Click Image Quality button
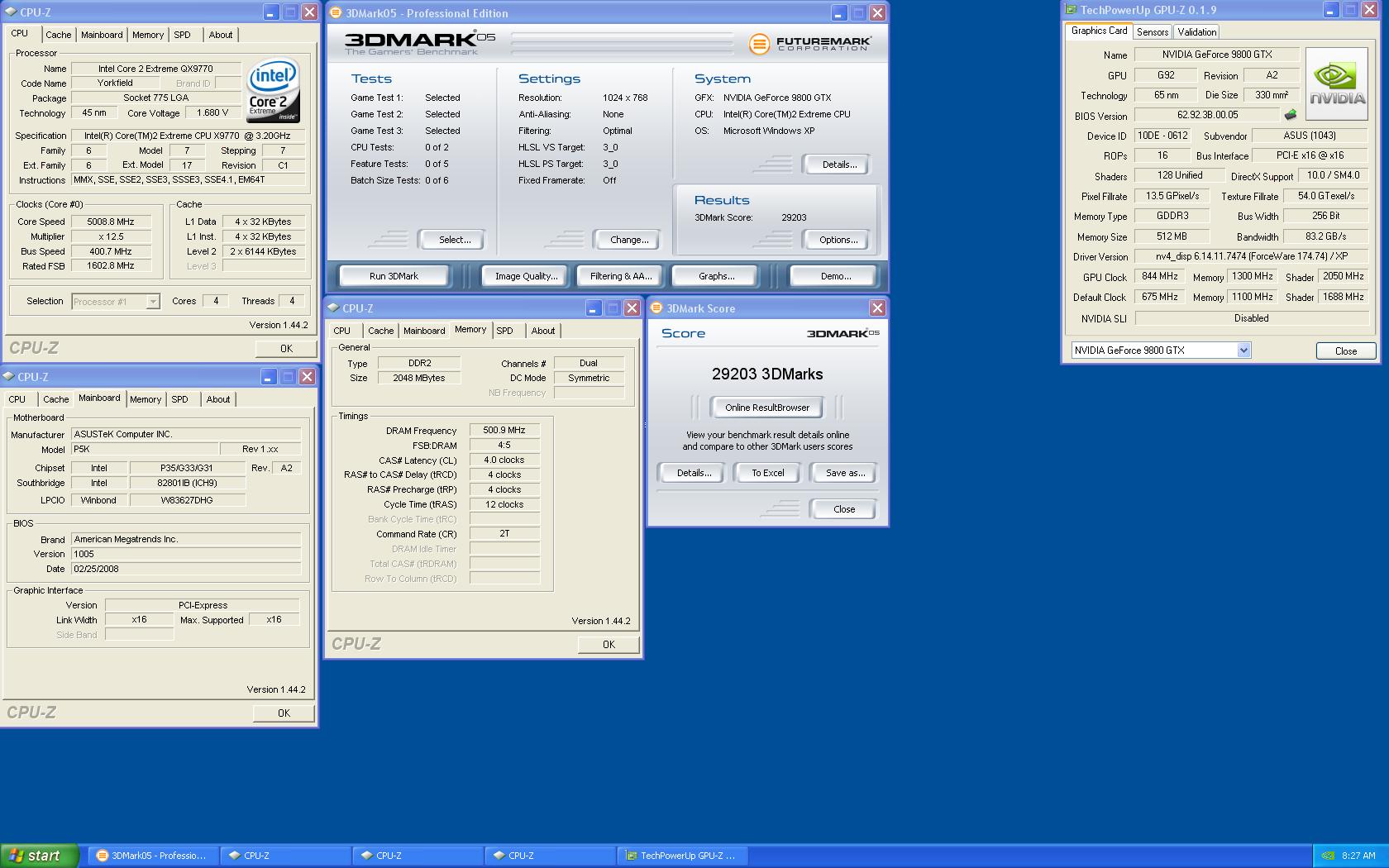1389x868 pixels. click(526, 276)
